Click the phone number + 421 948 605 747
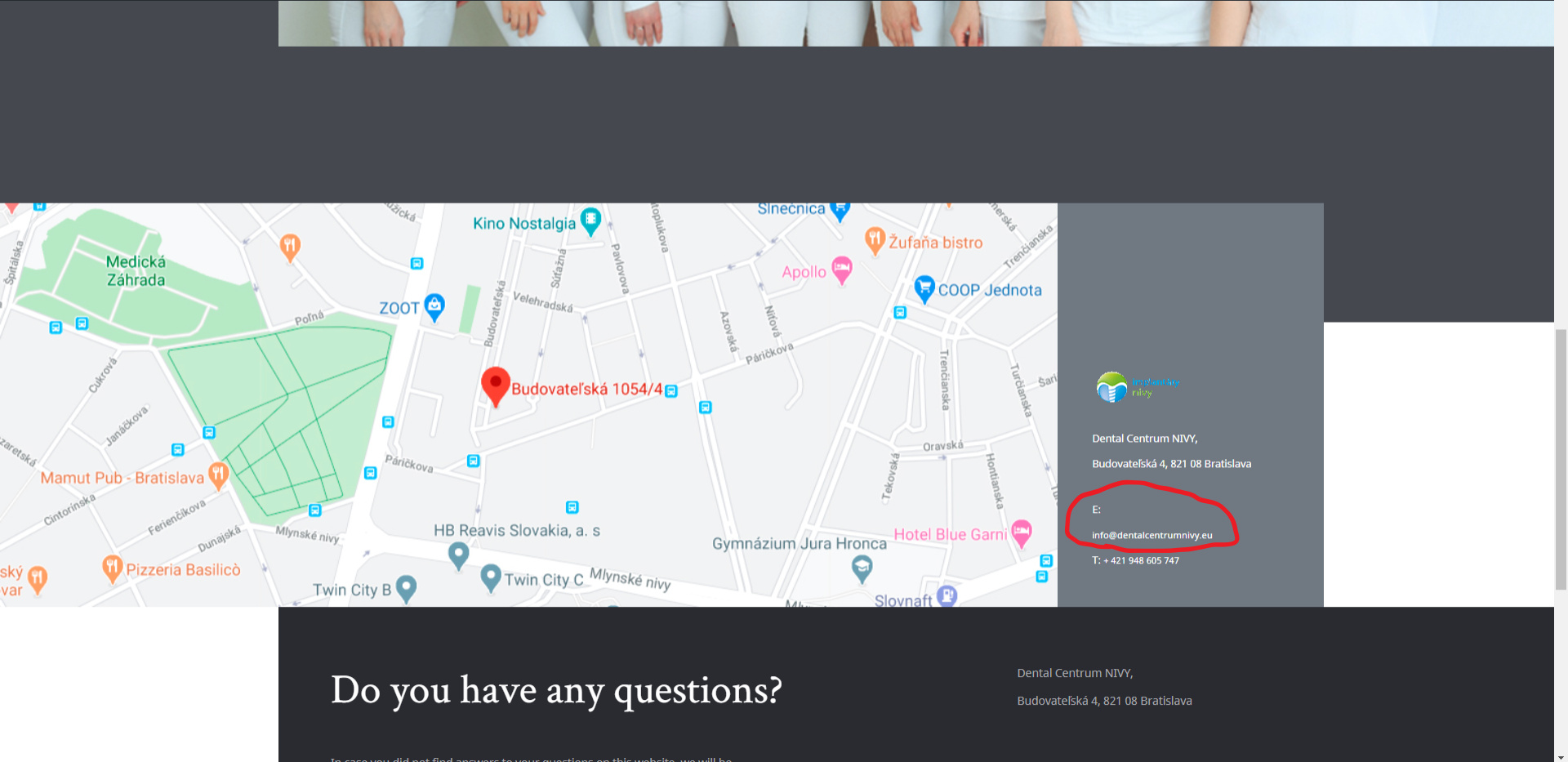 click(1141, 560)
